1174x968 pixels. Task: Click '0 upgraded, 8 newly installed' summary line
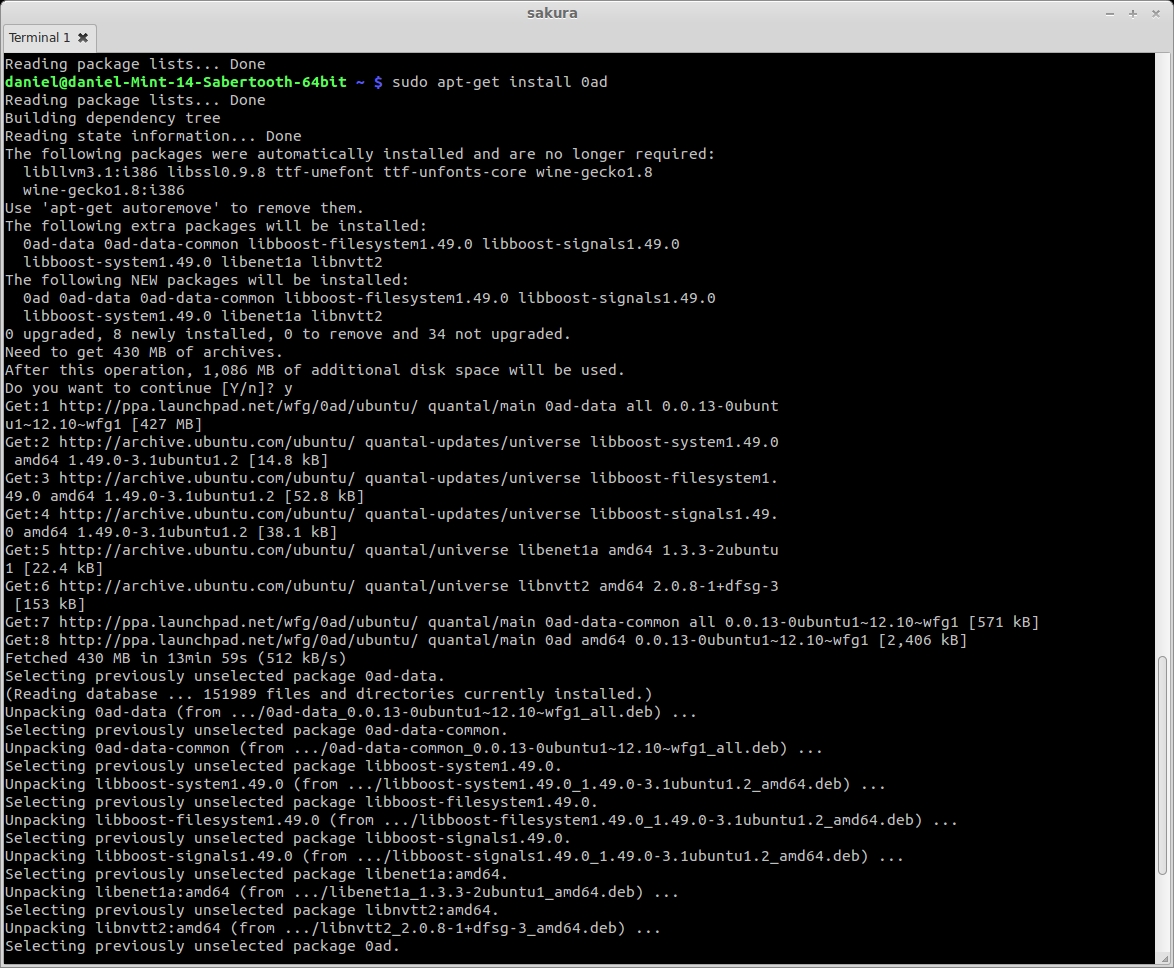tap(288, 334)
